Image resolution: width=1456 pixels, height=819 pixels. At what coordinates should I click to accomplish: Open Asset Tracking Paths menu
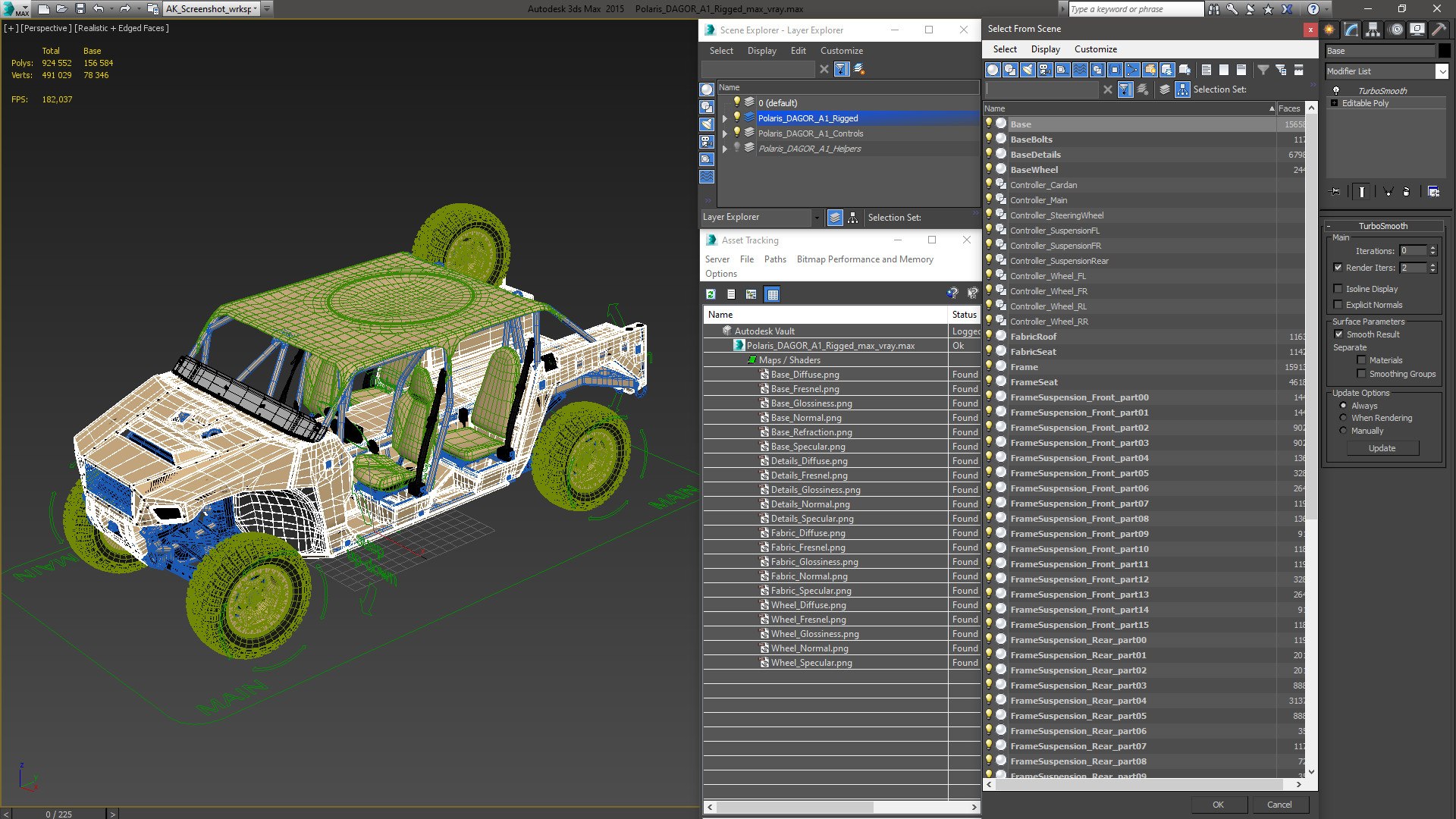click(x=775, y=259)
